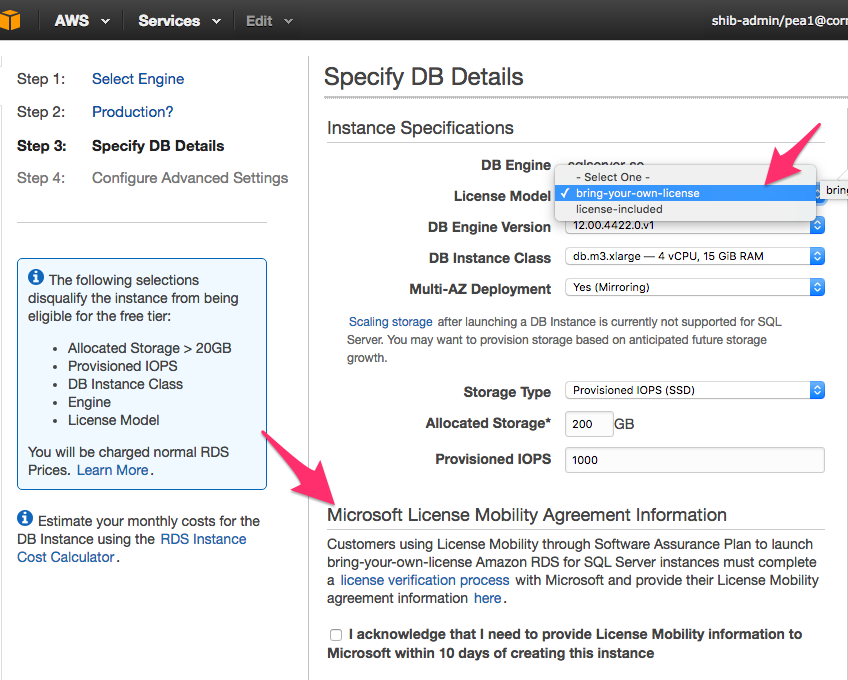Open the Scaling storage link

click(x=390, y=322)
